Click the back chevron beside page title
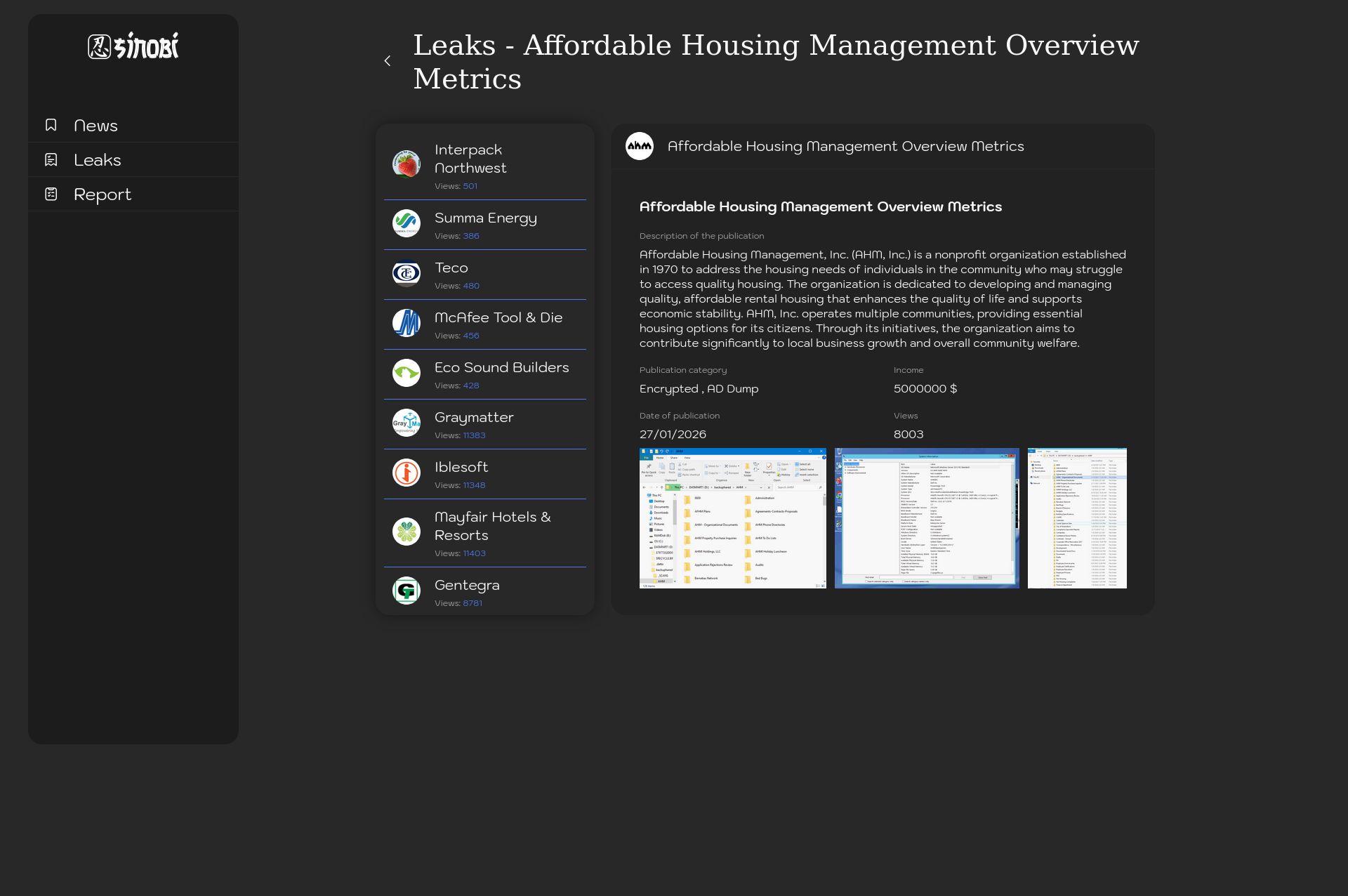This screenshot has width=1348, height=896. pyautogui.click(x=388, y=61)
